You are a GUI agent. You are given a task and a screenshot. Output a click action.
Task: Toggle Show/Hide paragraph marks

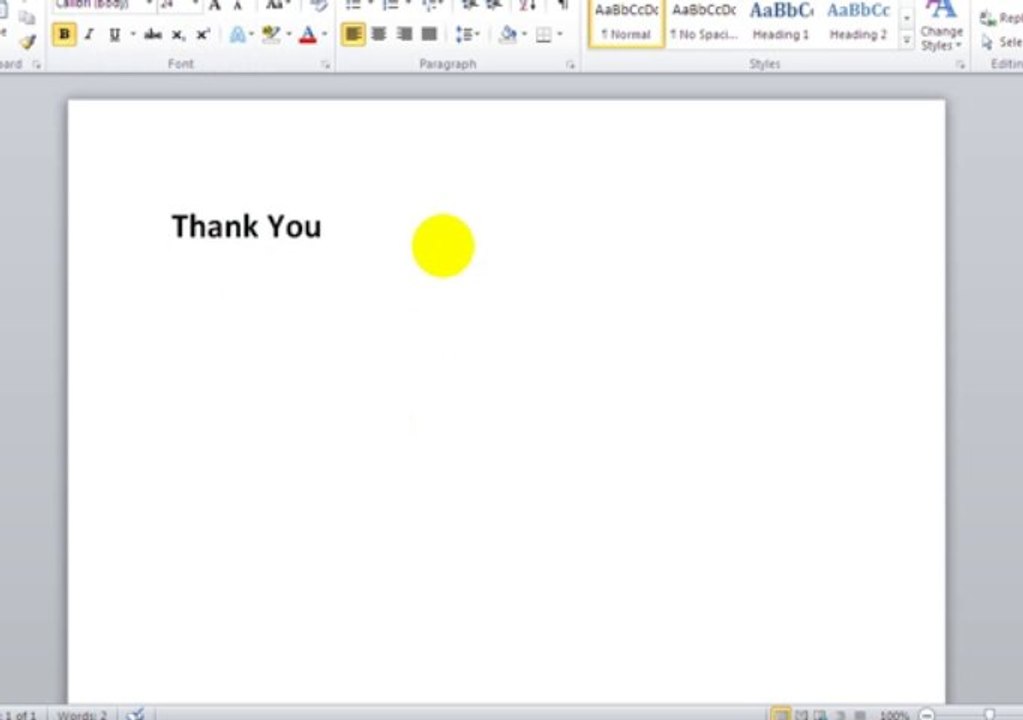(x=562, y=5)
